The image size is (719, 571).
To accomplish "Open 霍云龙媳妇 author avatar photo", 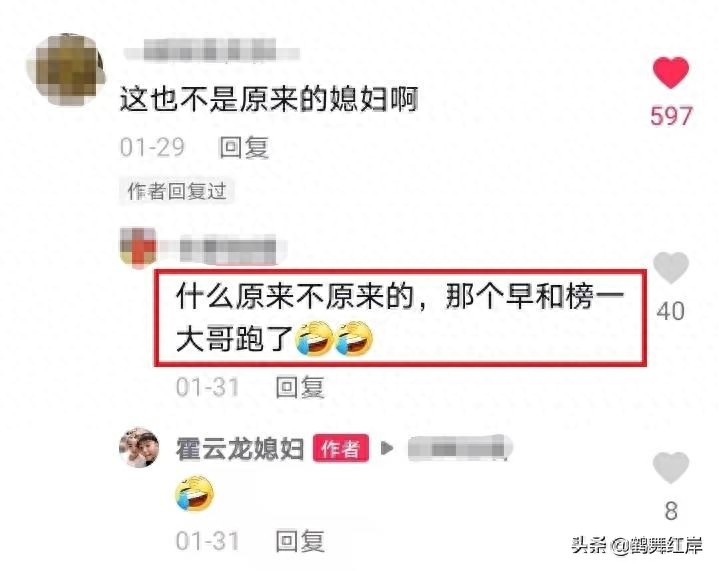I will (x=139, y=448).
